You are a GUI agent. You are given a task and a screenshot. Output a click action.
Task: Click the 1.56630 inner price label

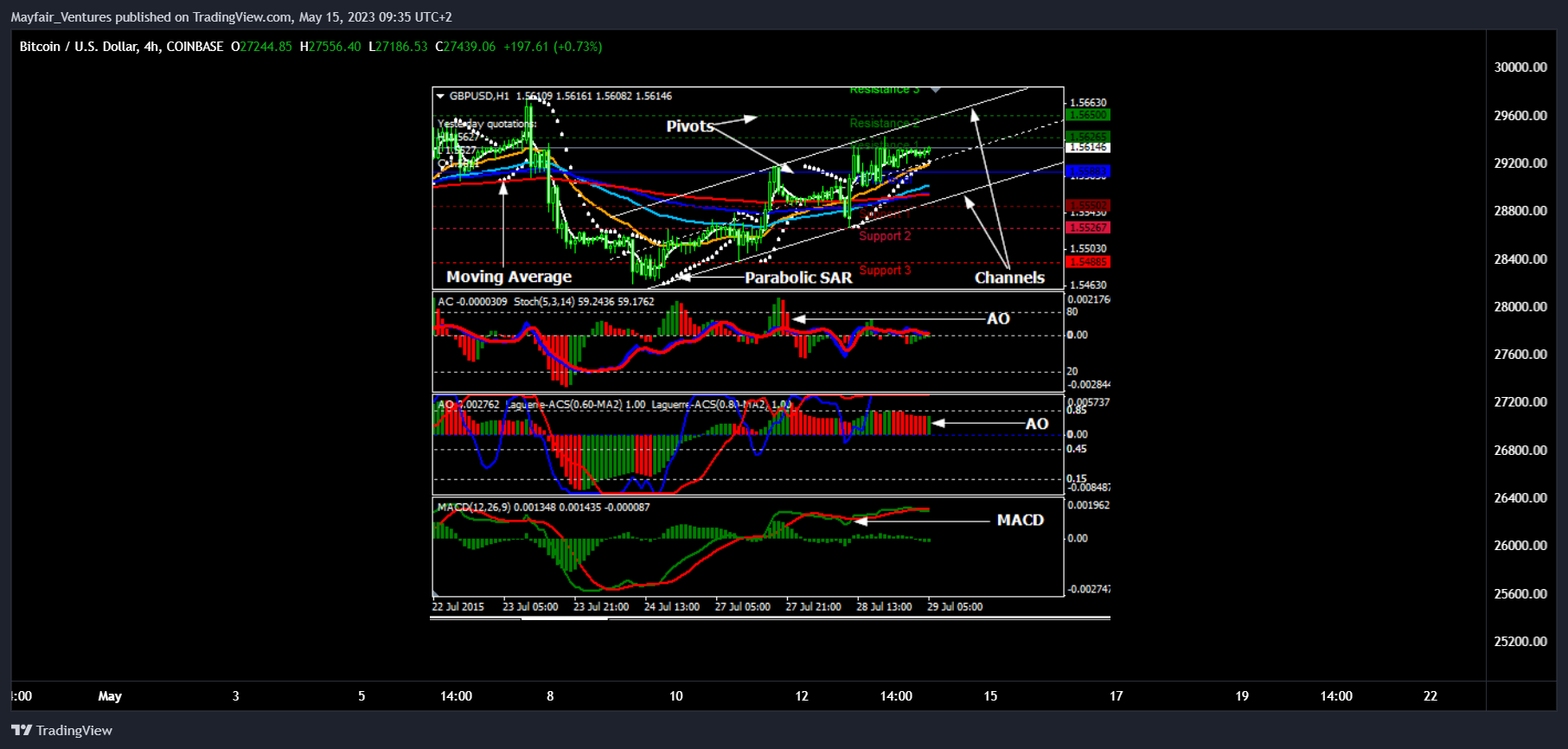point(1089,103)
